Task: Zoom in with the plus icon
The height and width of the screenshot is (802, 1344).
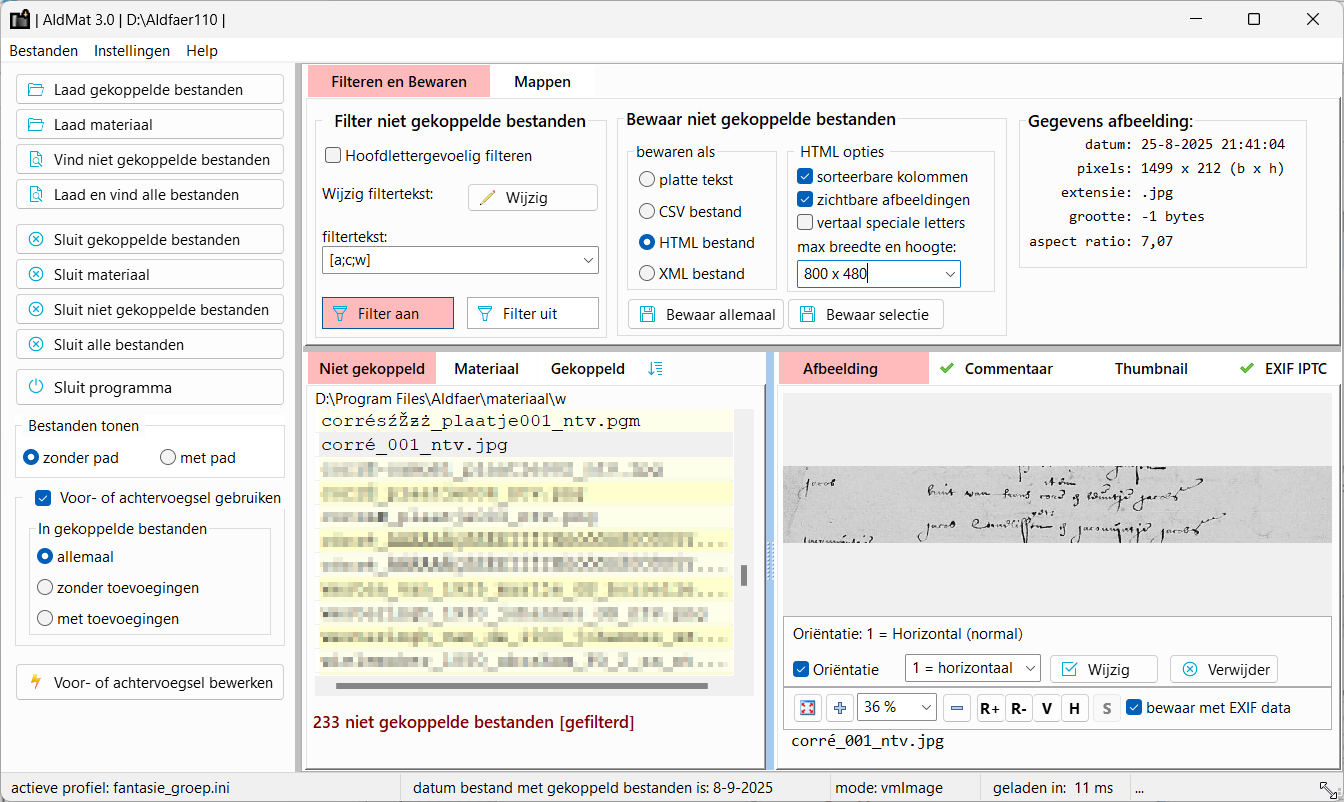Action: [840, 708]
